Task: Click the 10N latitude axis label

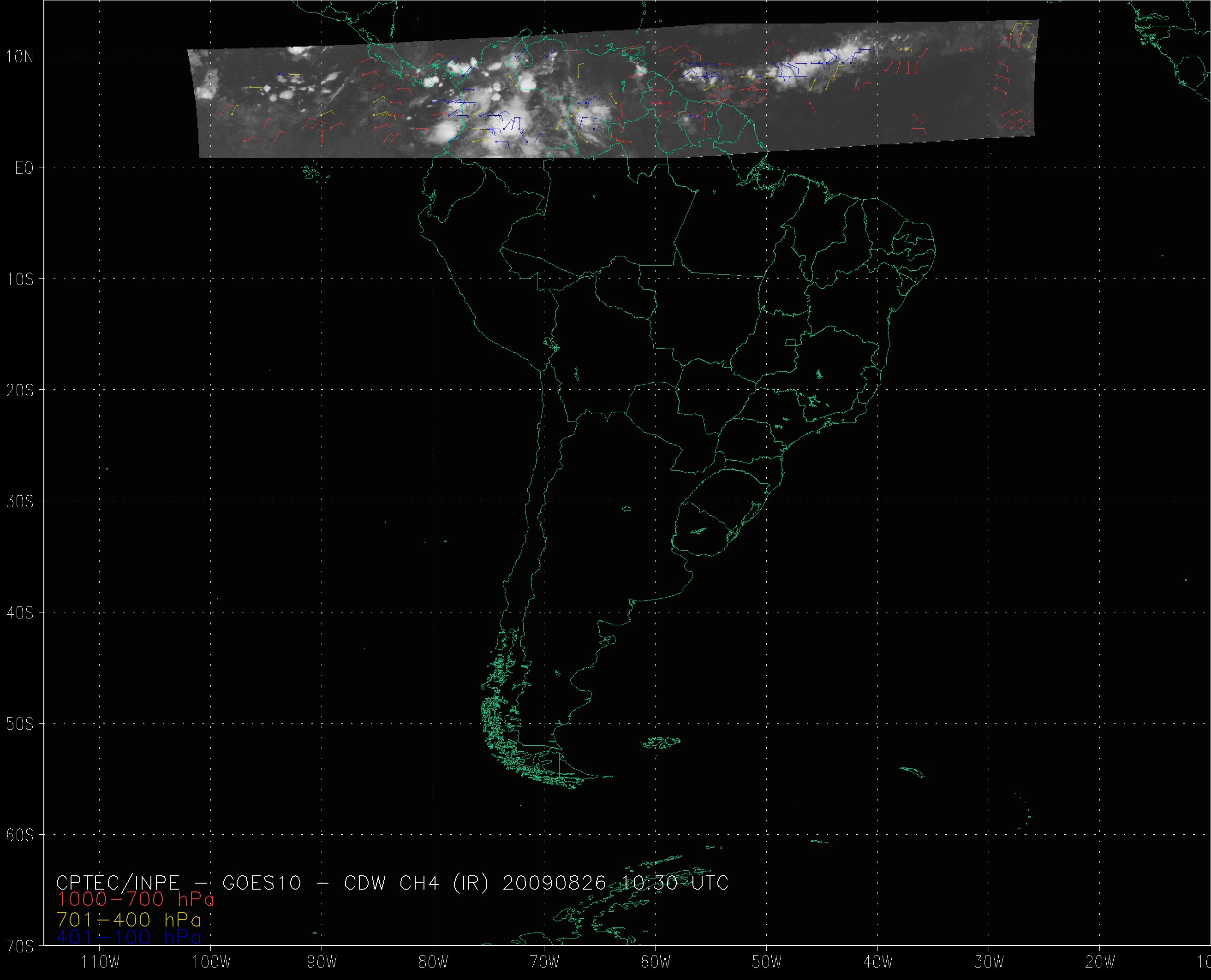Action: click(x=20, y=56)
